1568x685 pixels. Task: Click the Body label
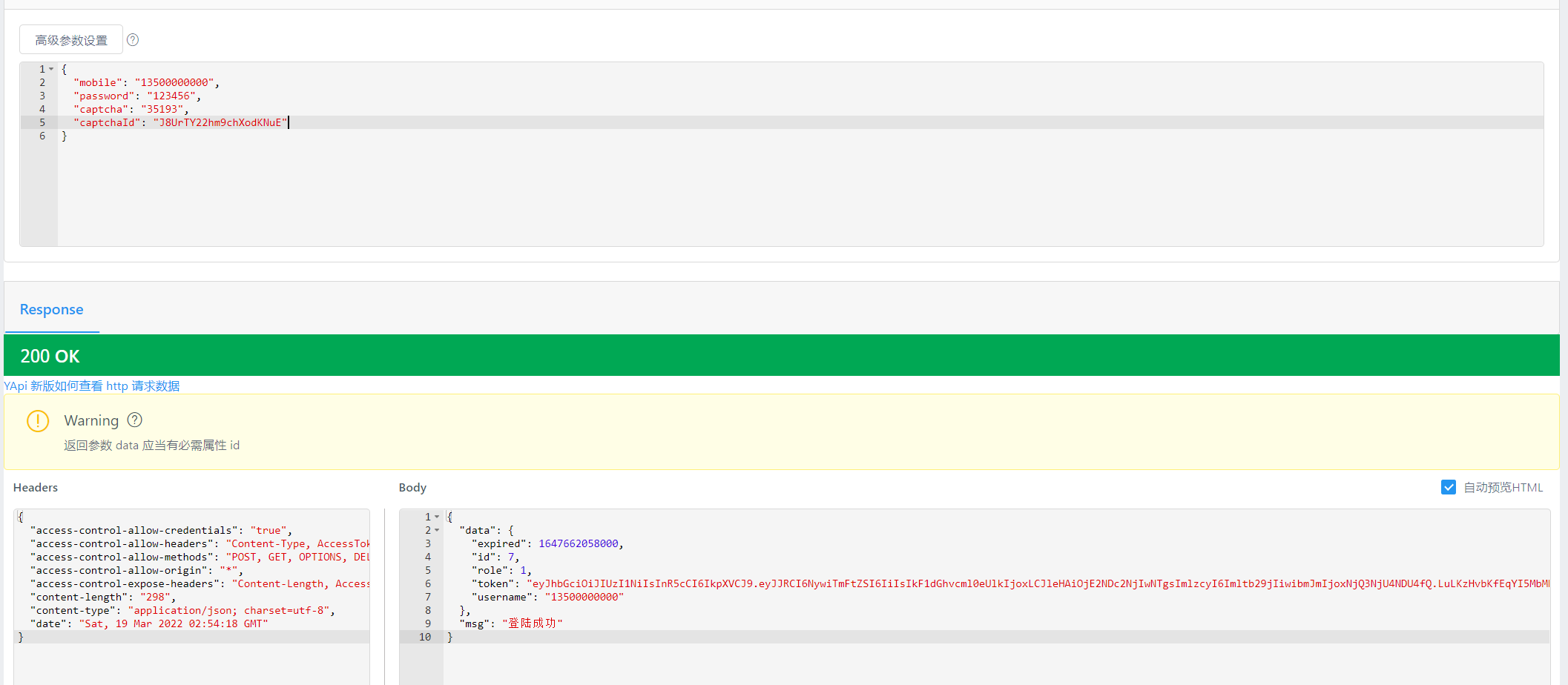412,487
